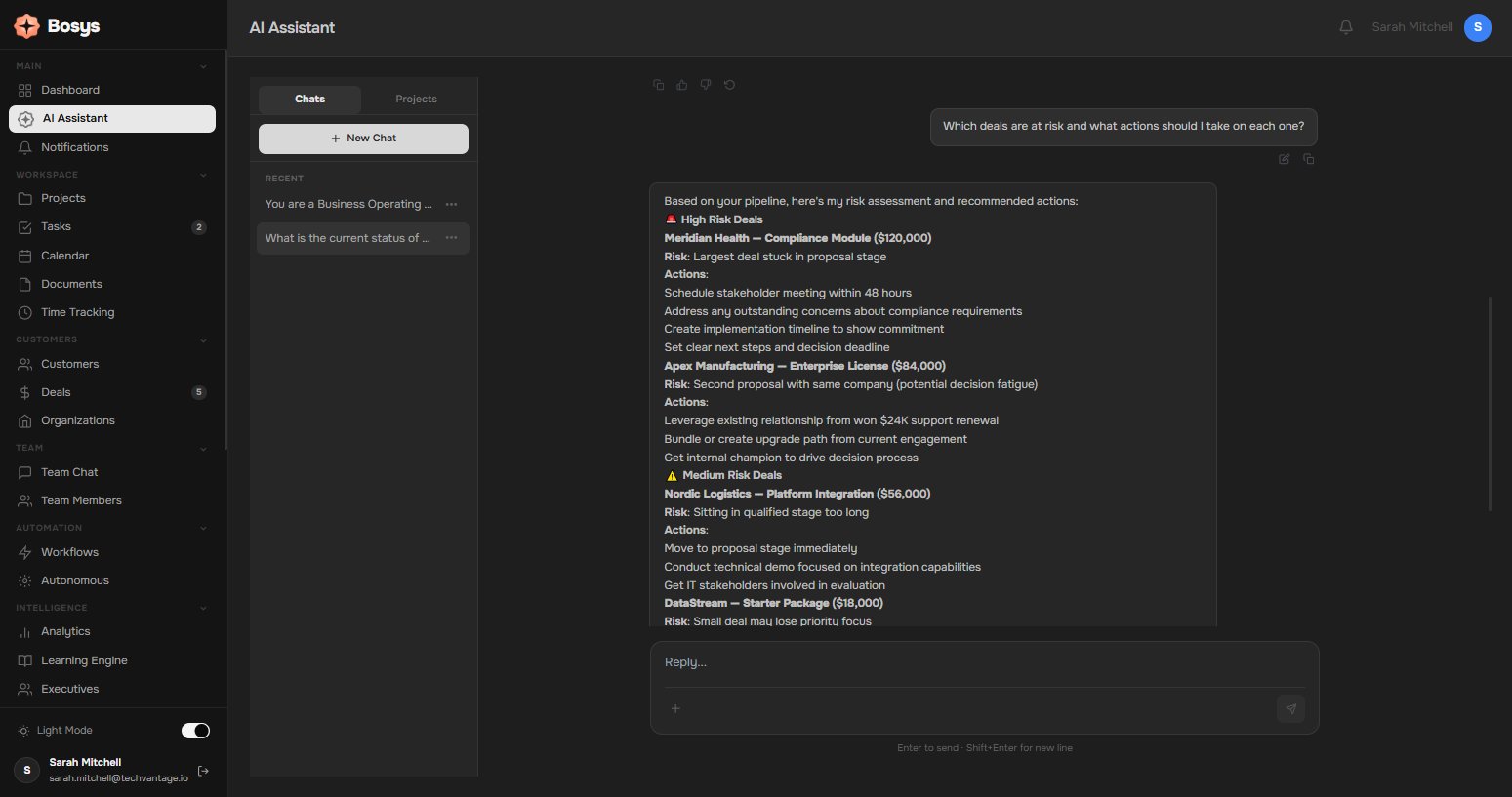Switch to the Projects tab

click(x=416, y=100)
